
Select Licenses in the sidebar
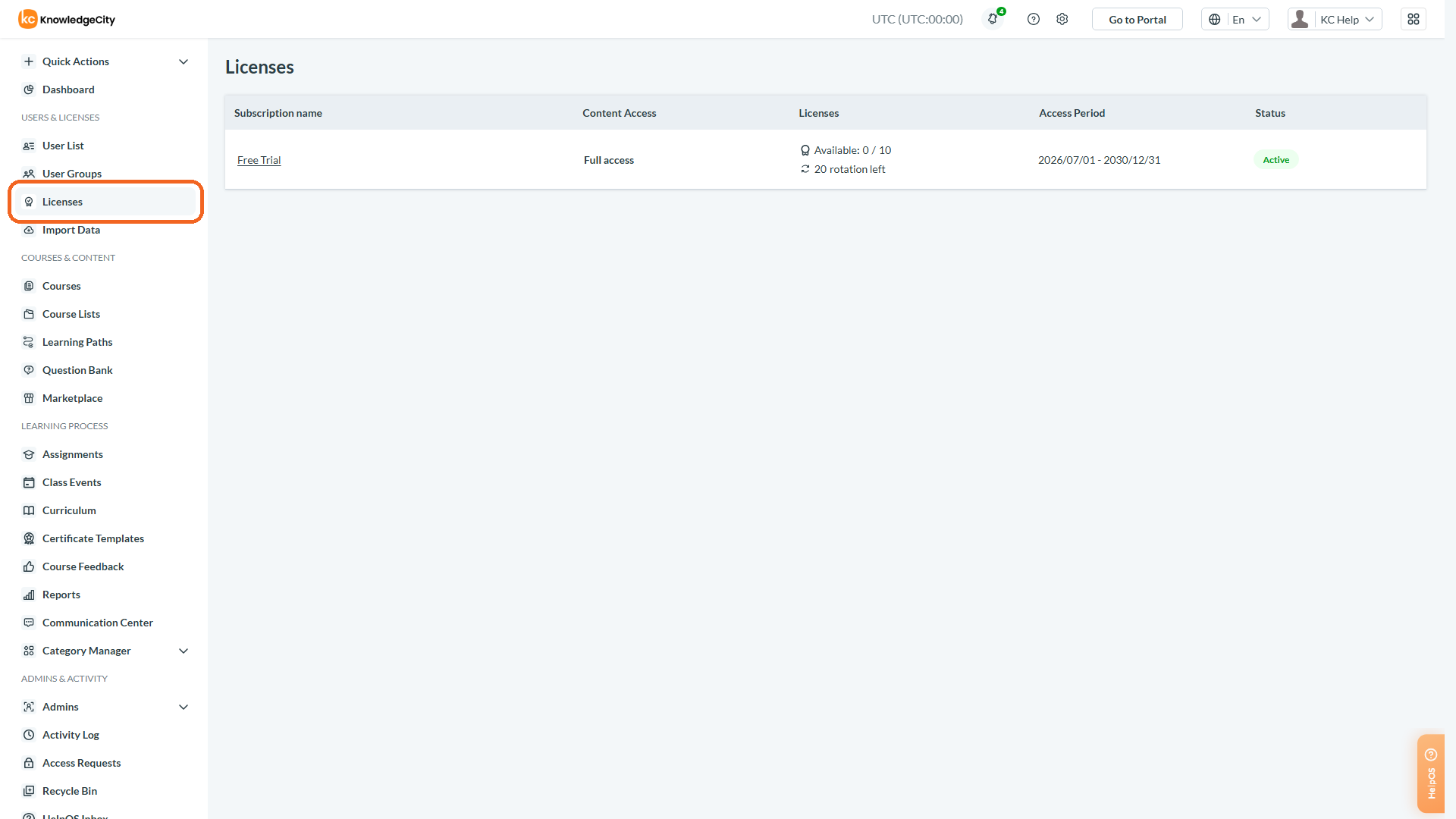click(x=106, y=202)
